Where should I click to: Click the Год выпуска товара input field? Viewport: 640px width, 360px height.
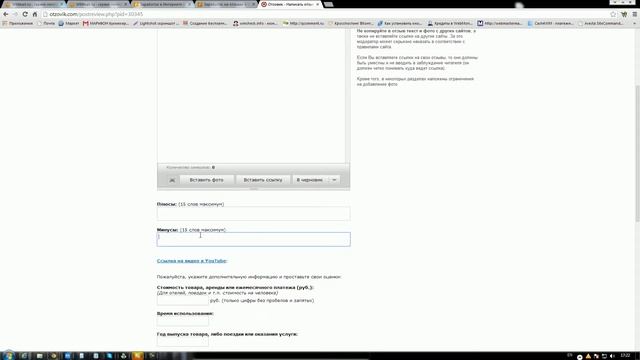point(182,342)
